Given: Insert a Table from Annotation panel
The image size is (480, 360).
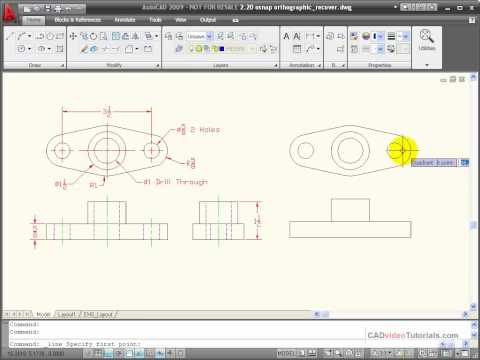Looking at the screenshot, I should point(297,49).
